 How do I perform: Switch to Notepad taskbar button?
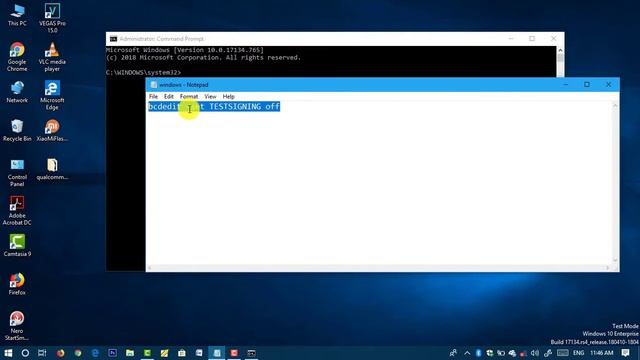(x=217, y=353)
